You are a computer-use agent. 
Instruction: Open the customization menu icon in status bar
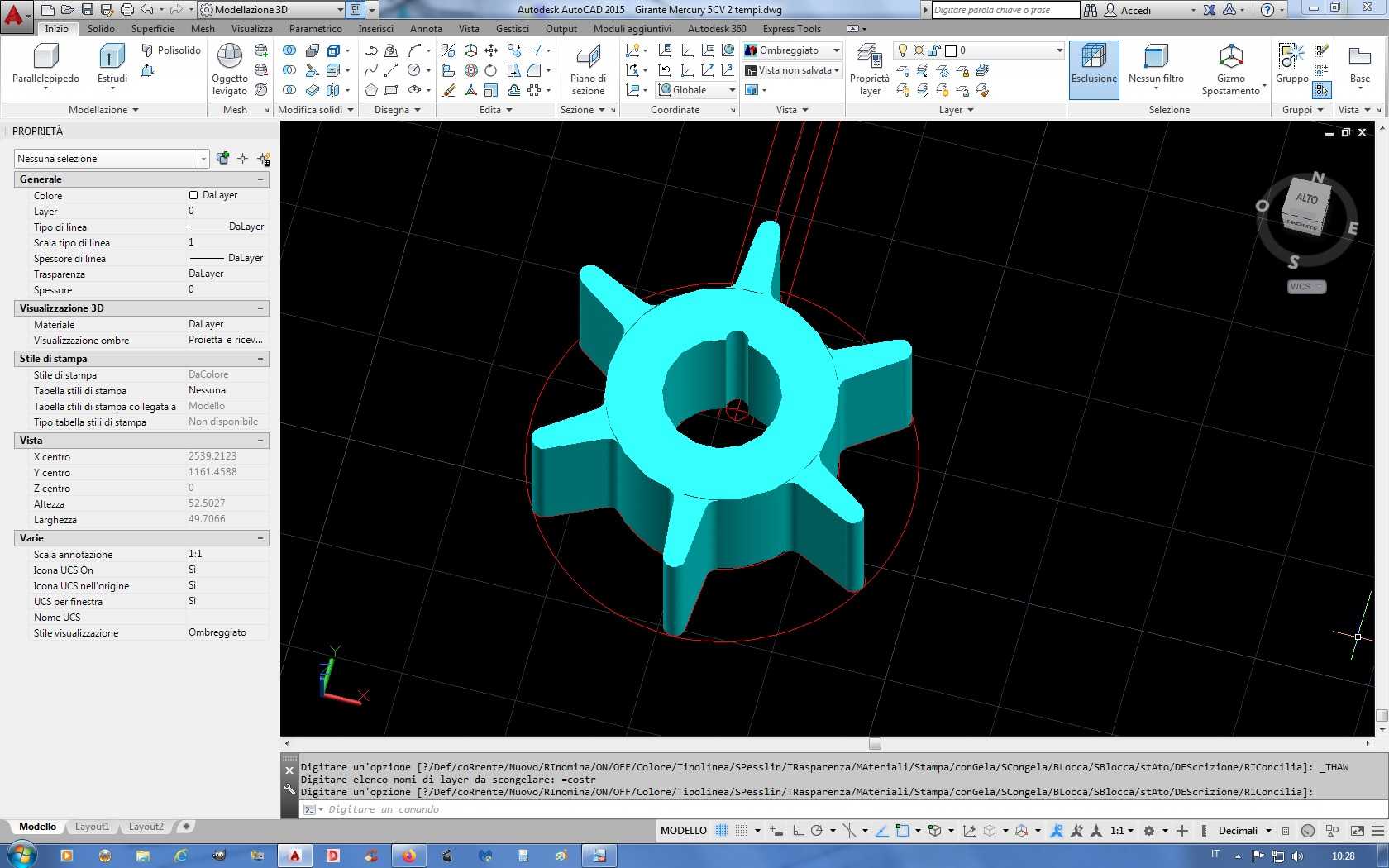coord(1378,831)
